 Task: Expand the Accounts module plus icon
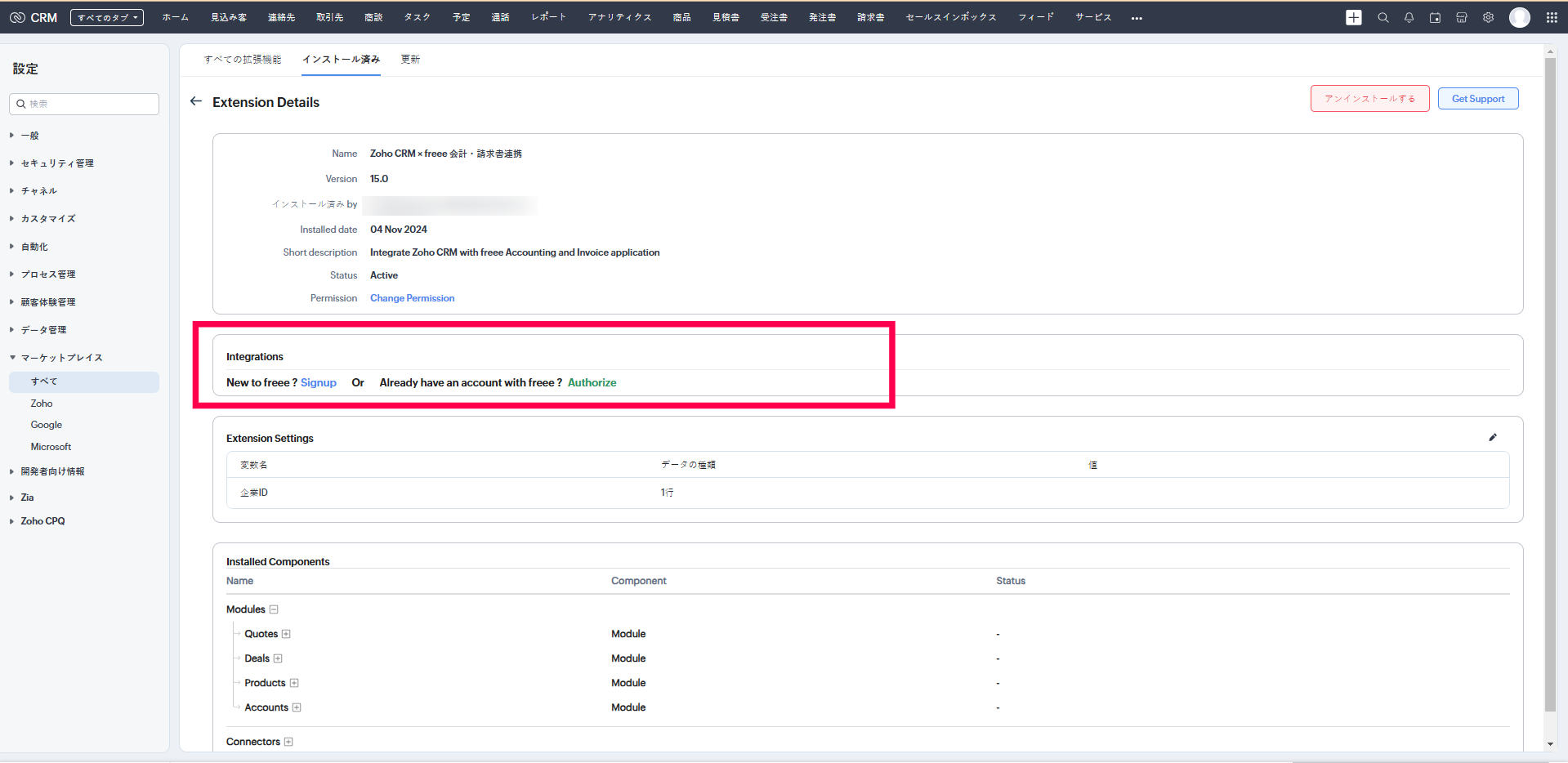(297, 707)
